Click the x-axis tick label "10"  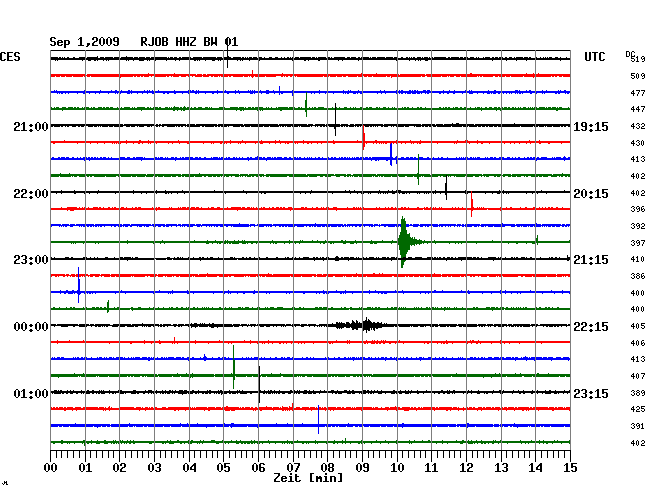(397, 468)
